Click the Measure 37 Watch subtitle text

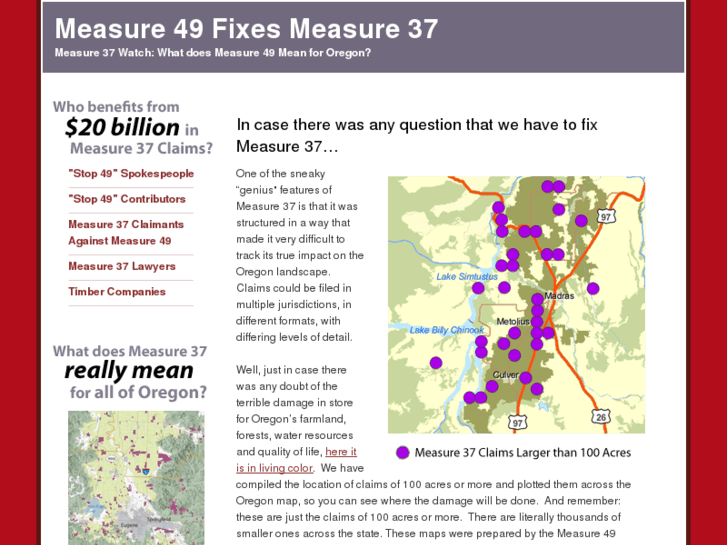point(213,52)
